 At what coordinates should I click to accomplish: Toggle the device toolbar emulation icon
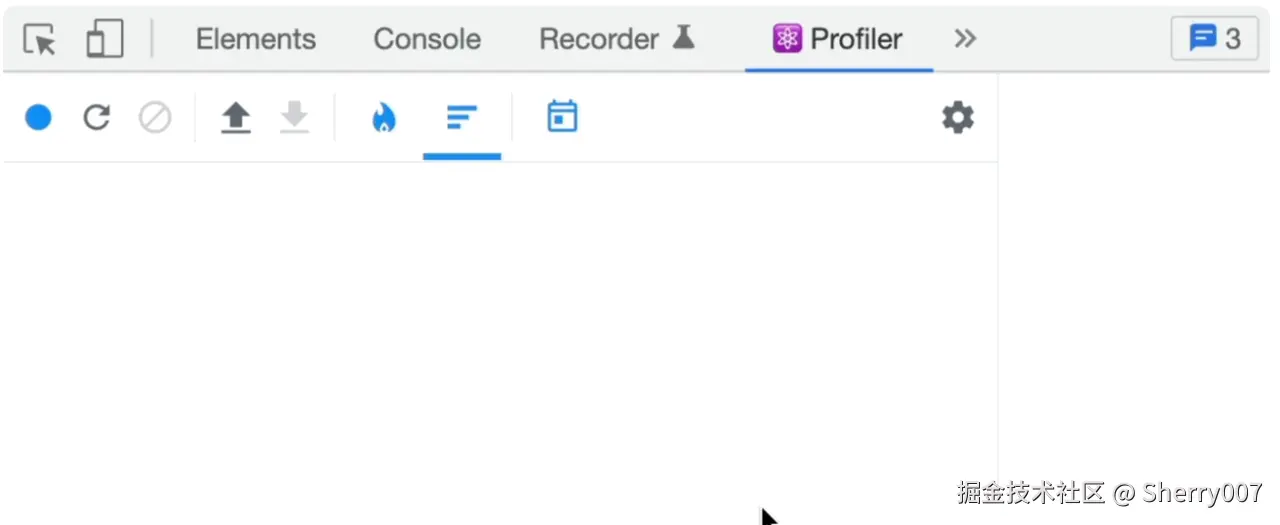coord(104,39)
